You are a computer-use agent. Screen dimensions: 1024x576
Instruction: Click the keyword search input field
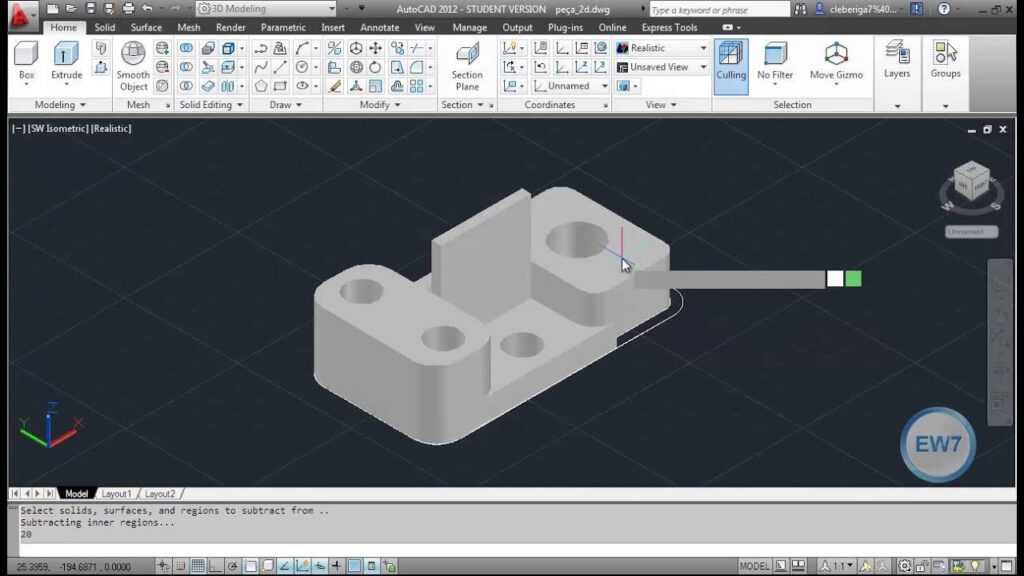(x=719, y=9)
